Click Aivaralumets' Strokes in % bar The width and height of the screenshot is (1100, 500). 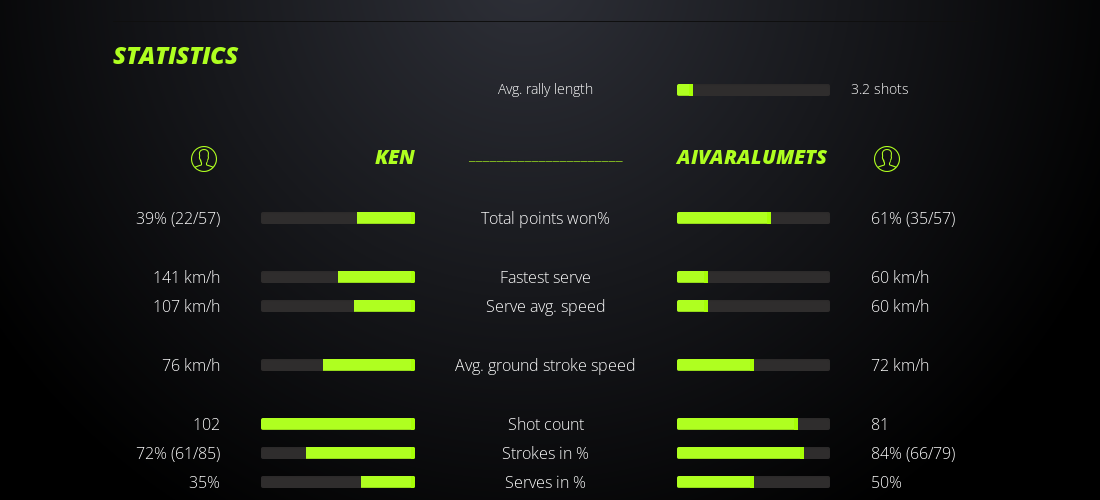(x=753, y=453)
